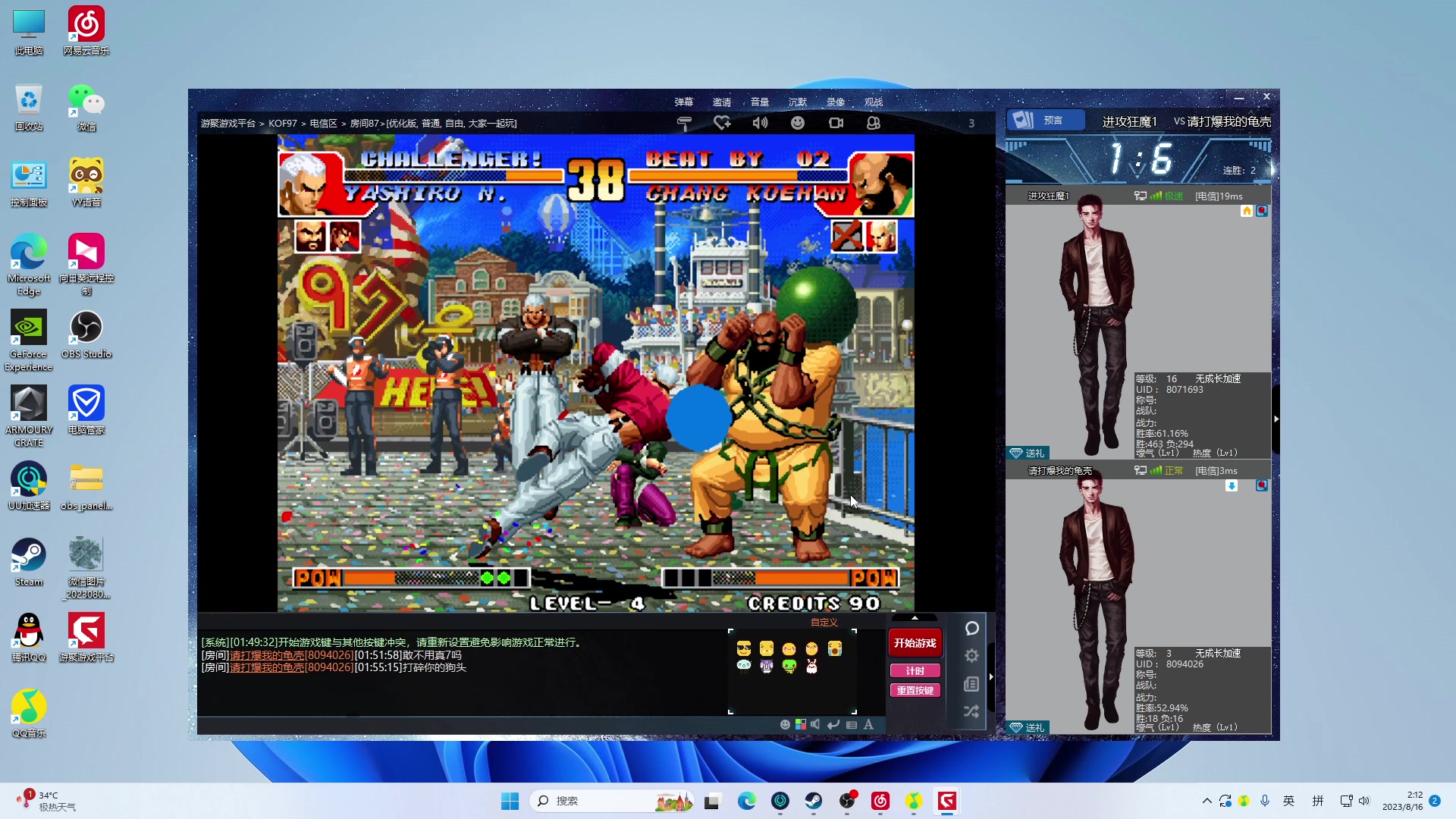Open Steam desktop shortcut

pyautogui.click(x=29, y=562)
